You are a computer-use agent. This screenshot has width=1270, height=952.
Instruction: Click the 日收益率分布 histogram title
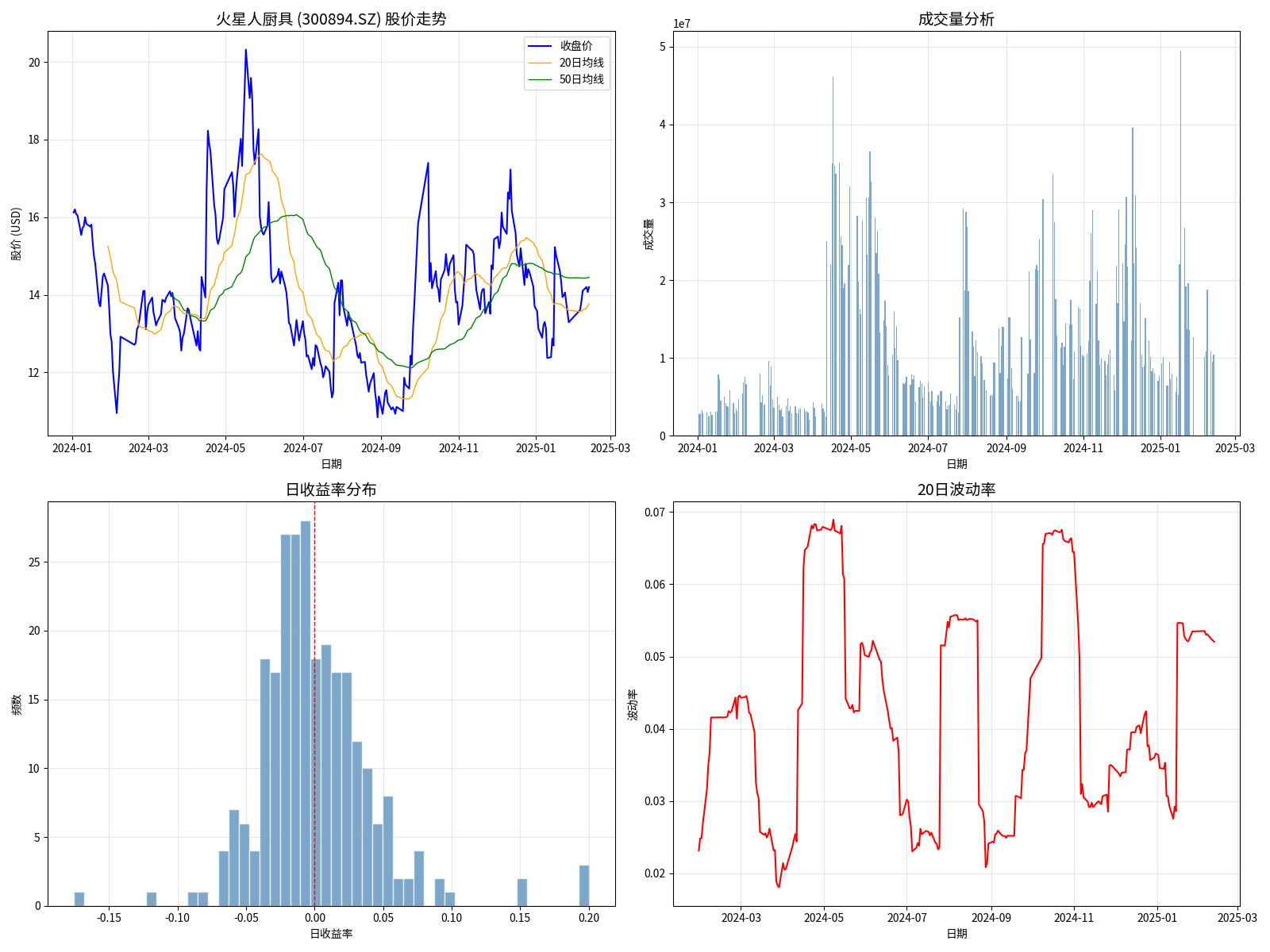click(331, 489)
